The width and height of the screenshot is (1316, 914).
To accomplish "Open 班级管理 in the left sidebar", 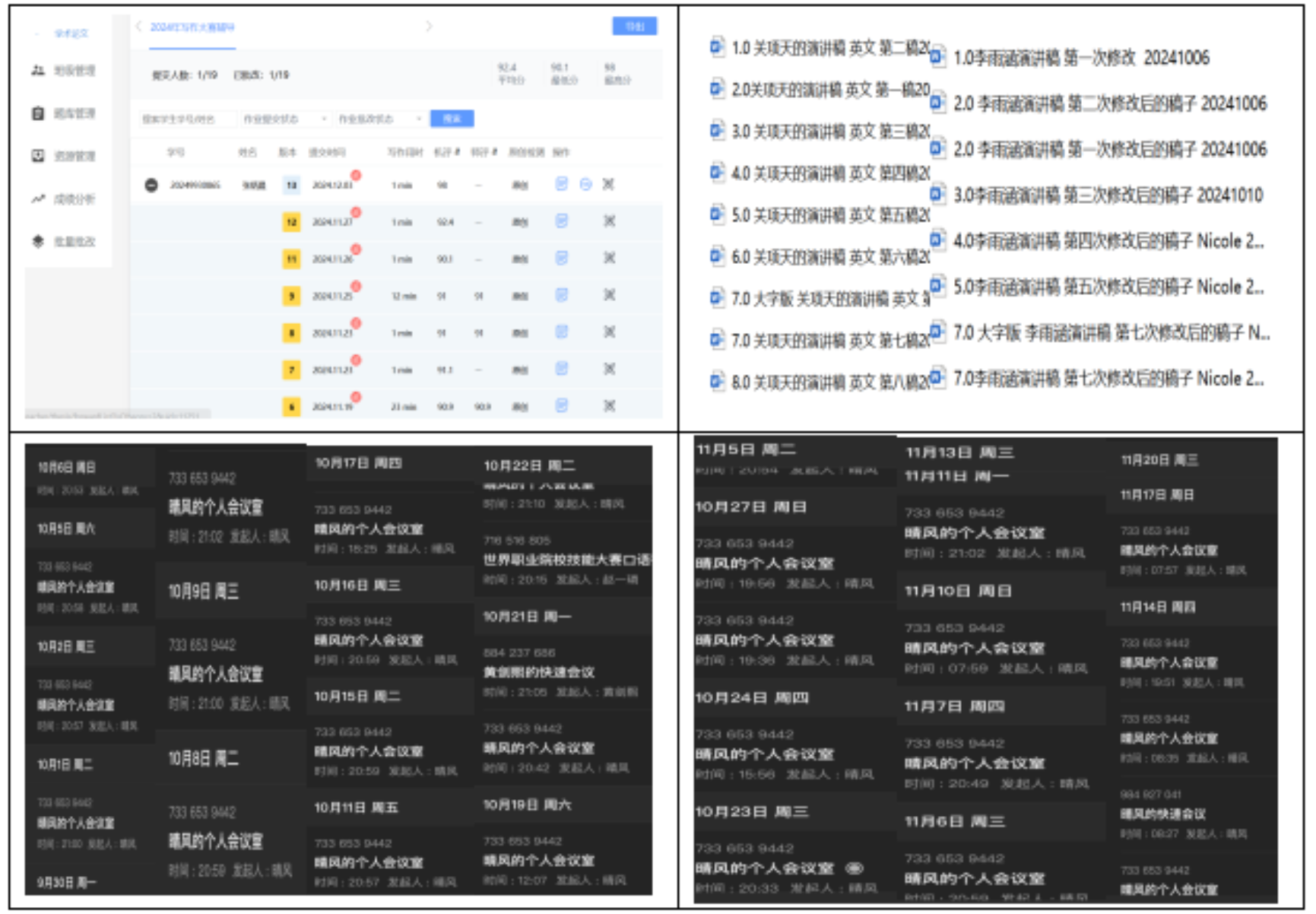I will [64, 71].
